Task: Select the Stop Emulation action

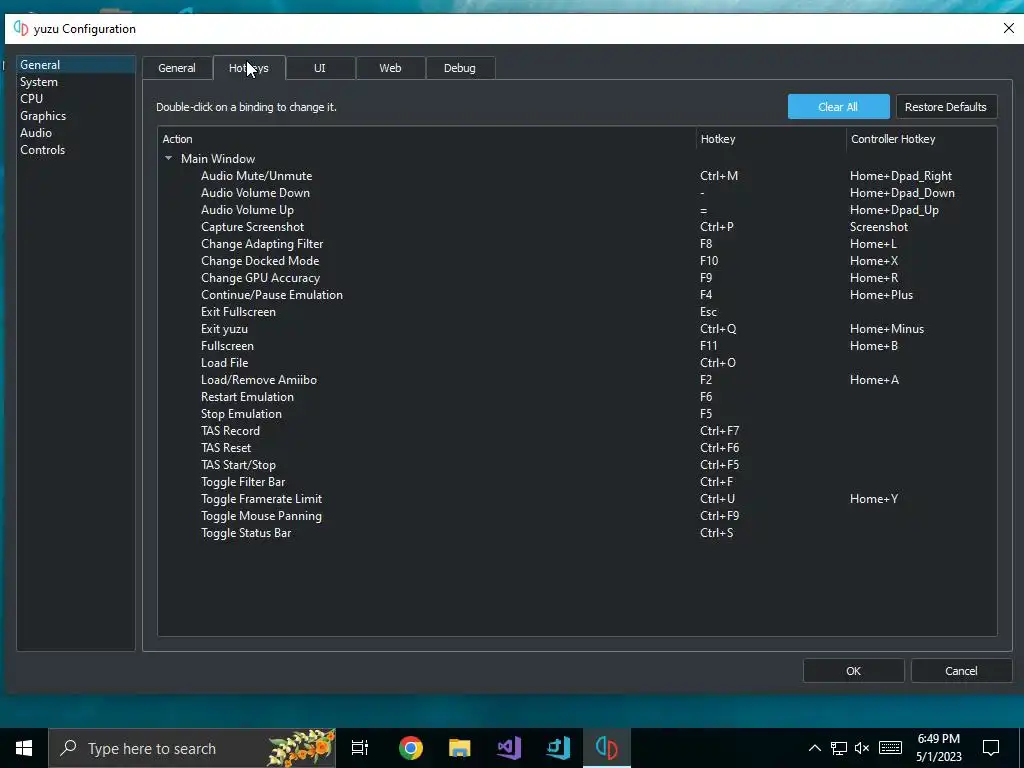Action: pyautogui.click(x=242, y=413)
